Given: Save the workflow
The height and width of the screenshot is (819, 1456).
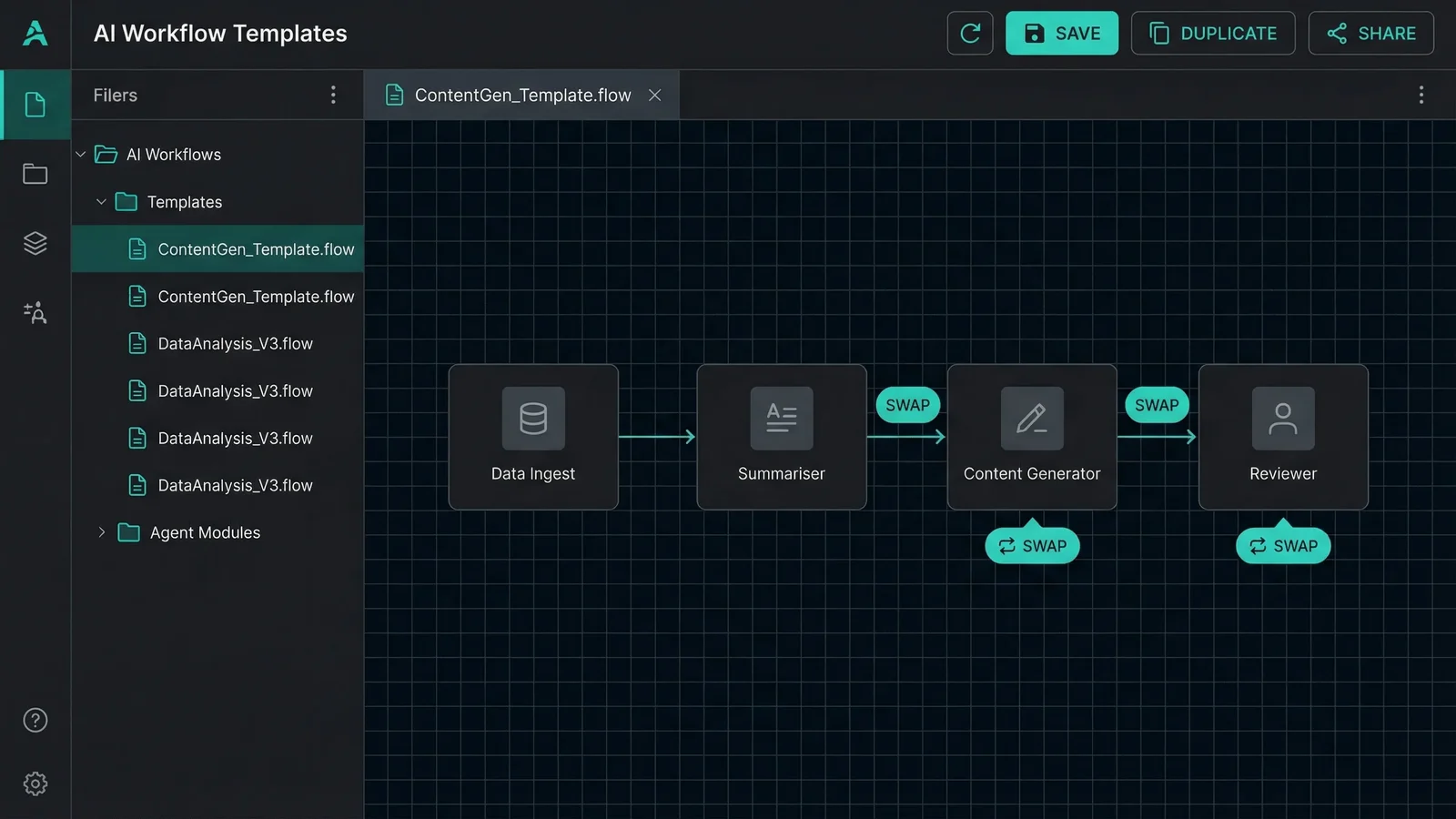Looking at the screenshot, I should (x=1062, y=34).
